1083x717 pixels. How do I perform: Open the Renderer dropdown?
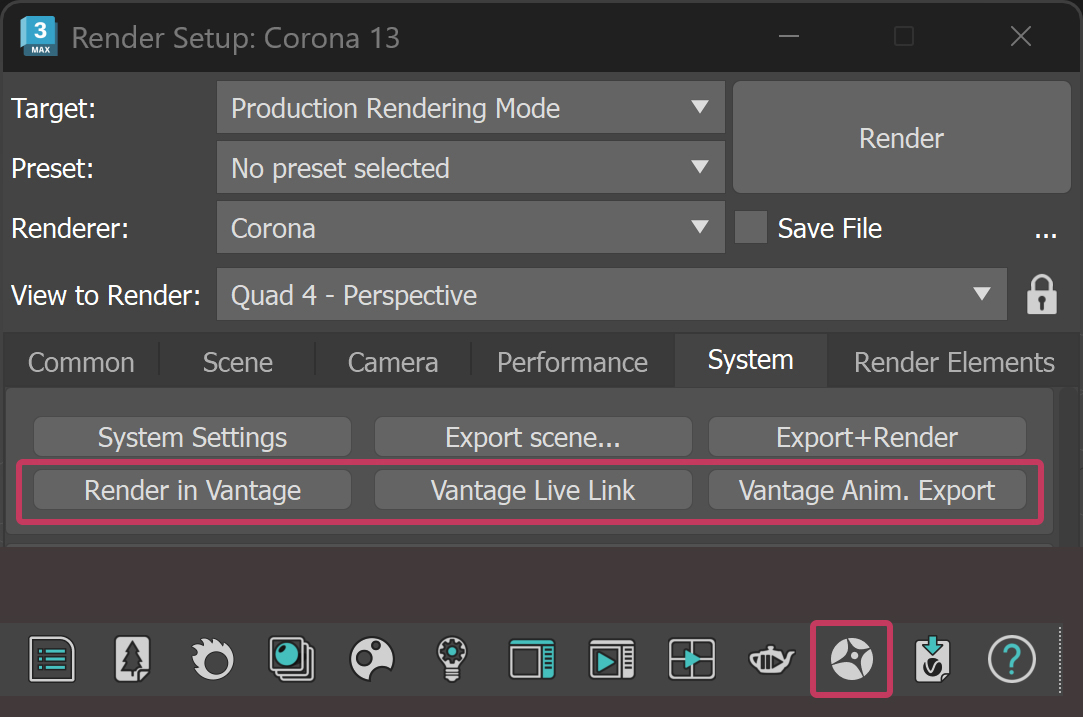(x=470, y=228)
